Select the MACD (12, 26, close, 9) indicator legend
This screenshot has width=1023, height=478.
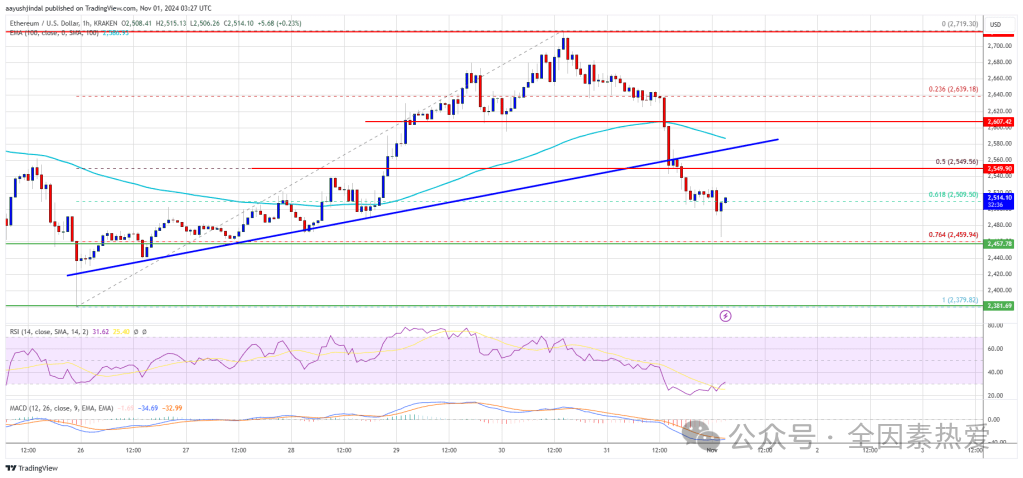click(x=59, y=408)
